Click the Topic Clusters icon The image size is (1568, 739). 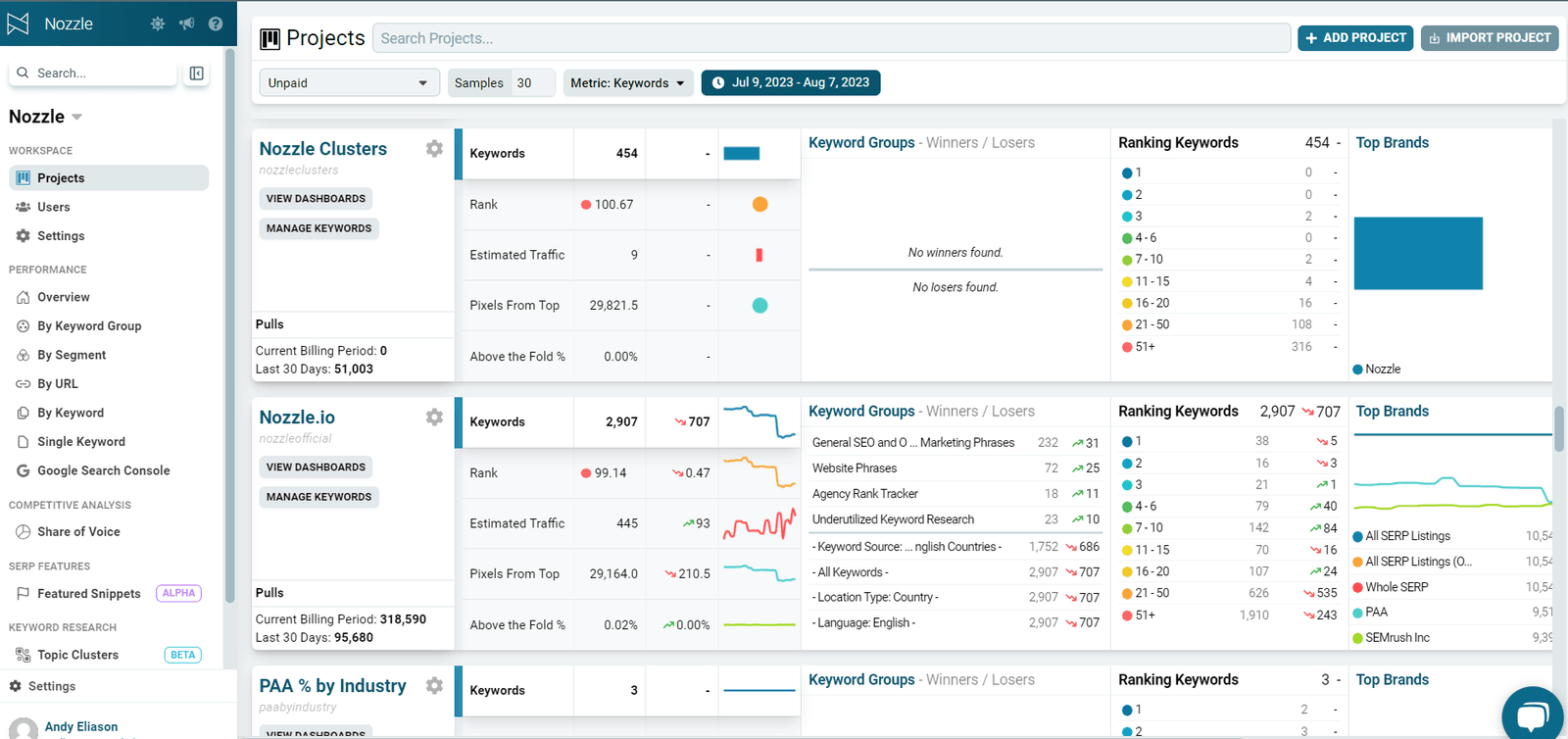coord(24,655)
